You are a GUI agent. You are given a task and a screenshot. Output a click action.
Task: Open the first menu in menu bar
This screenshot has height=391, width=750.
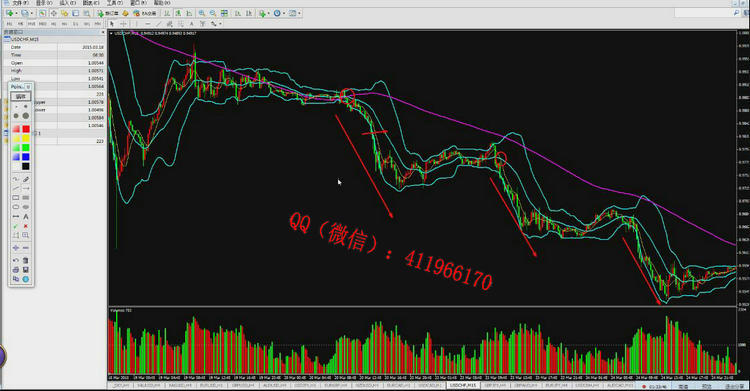pos(20,3)
